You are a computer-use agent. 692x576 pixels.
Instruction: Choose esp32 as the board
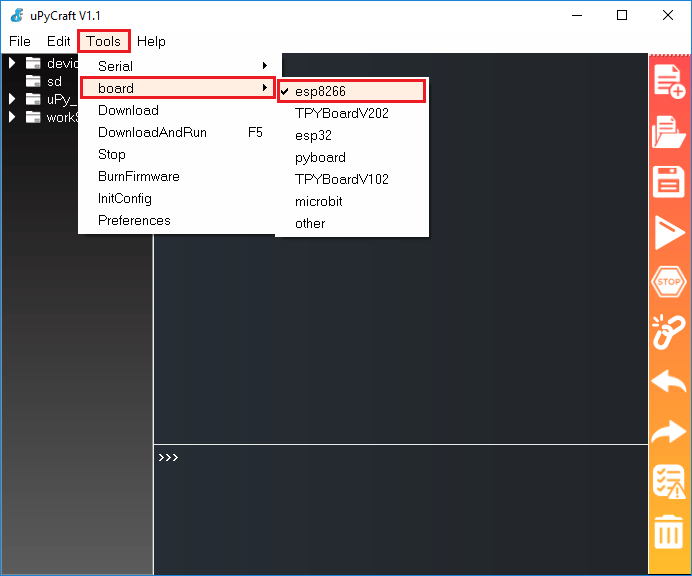point(313,135)
